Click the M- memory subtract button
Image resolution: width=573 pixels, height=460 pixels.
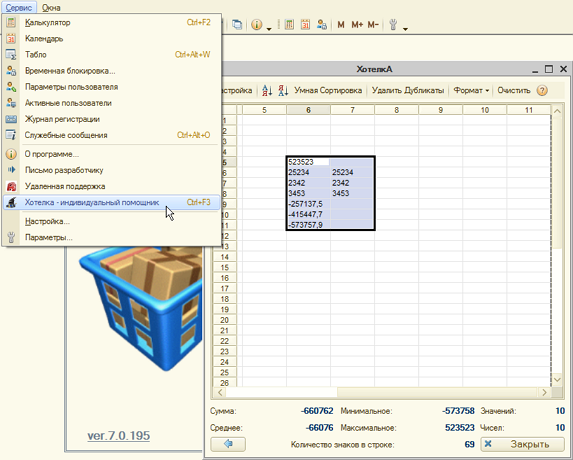373,25
